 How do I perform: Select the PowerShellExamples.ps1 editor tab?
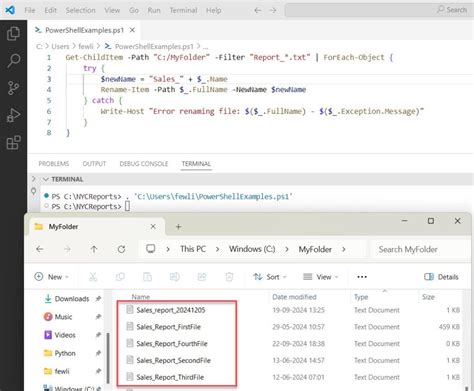[85, 30]
